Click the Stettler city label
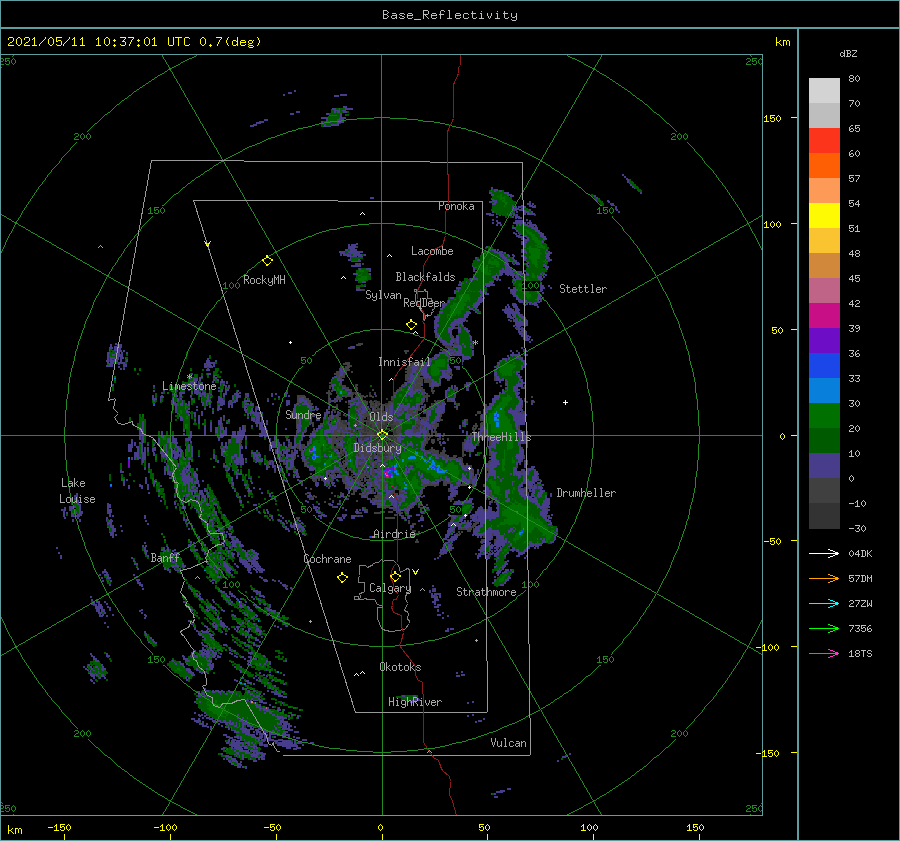Image resolution: width=900 pixels, height=841 pixels. (583, 289)
